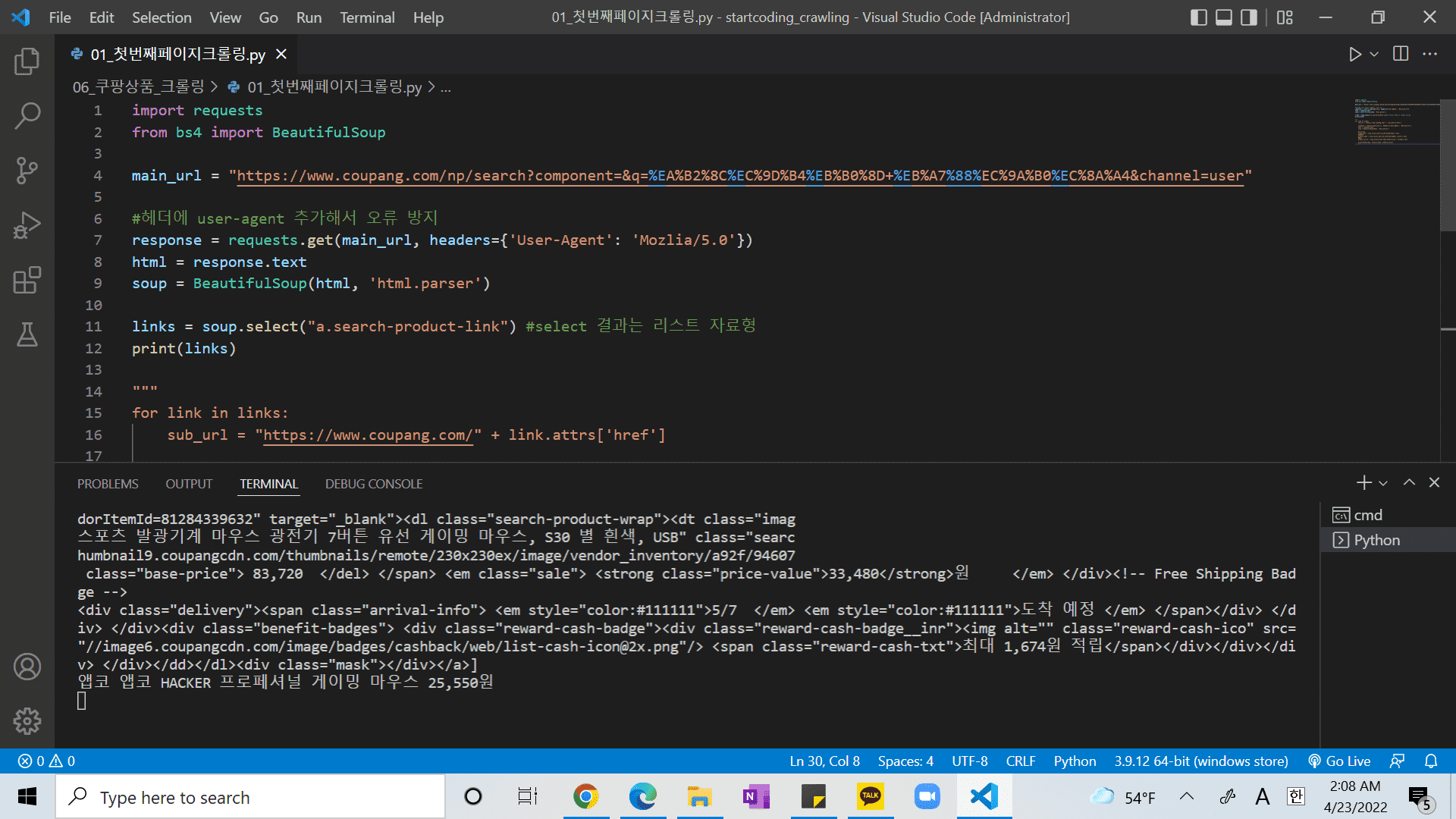
Task: Change end of line sequence CRLF
Action: [x=1021, y=761]
